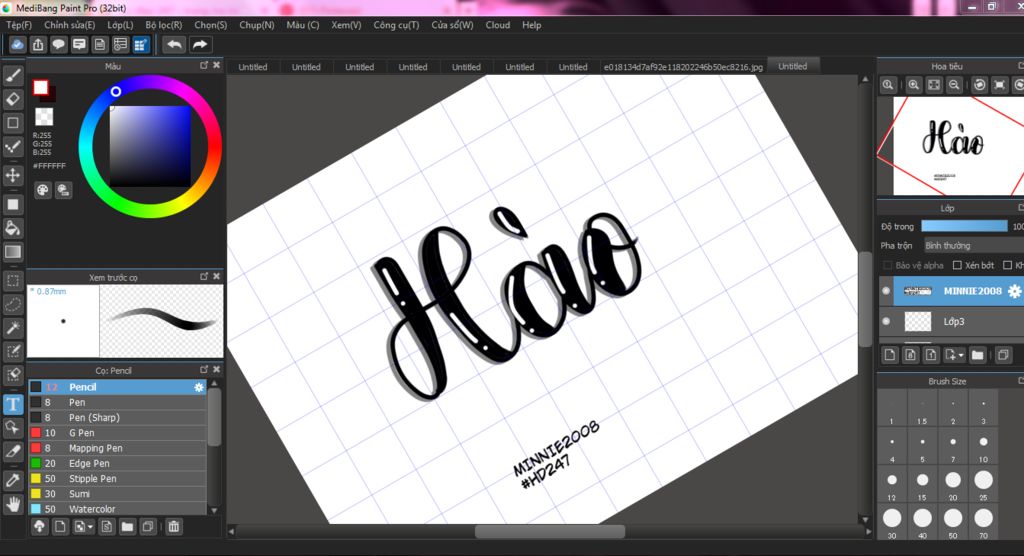1024x556 pixels.
Task: Select the Sumi brush
Action: pyautogui.click(x=118, y=494)
